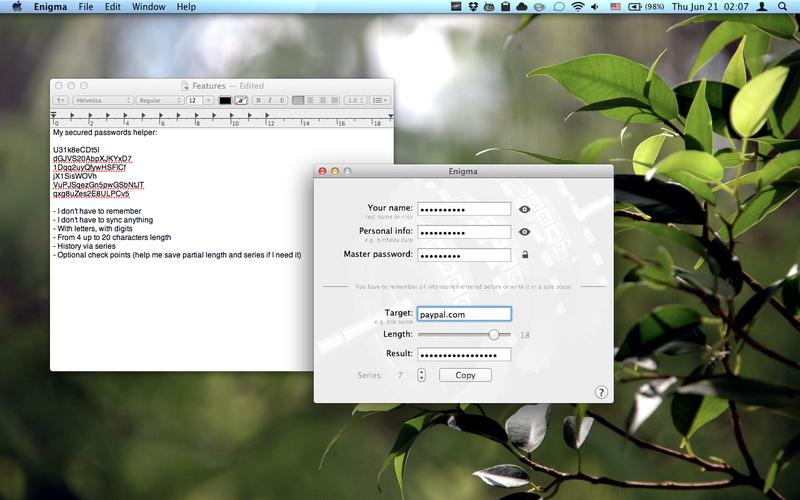Click the lock icon beside Master password
Image resolution: width=800 pixels, height=500 pixels.
[x=524, y=255]
